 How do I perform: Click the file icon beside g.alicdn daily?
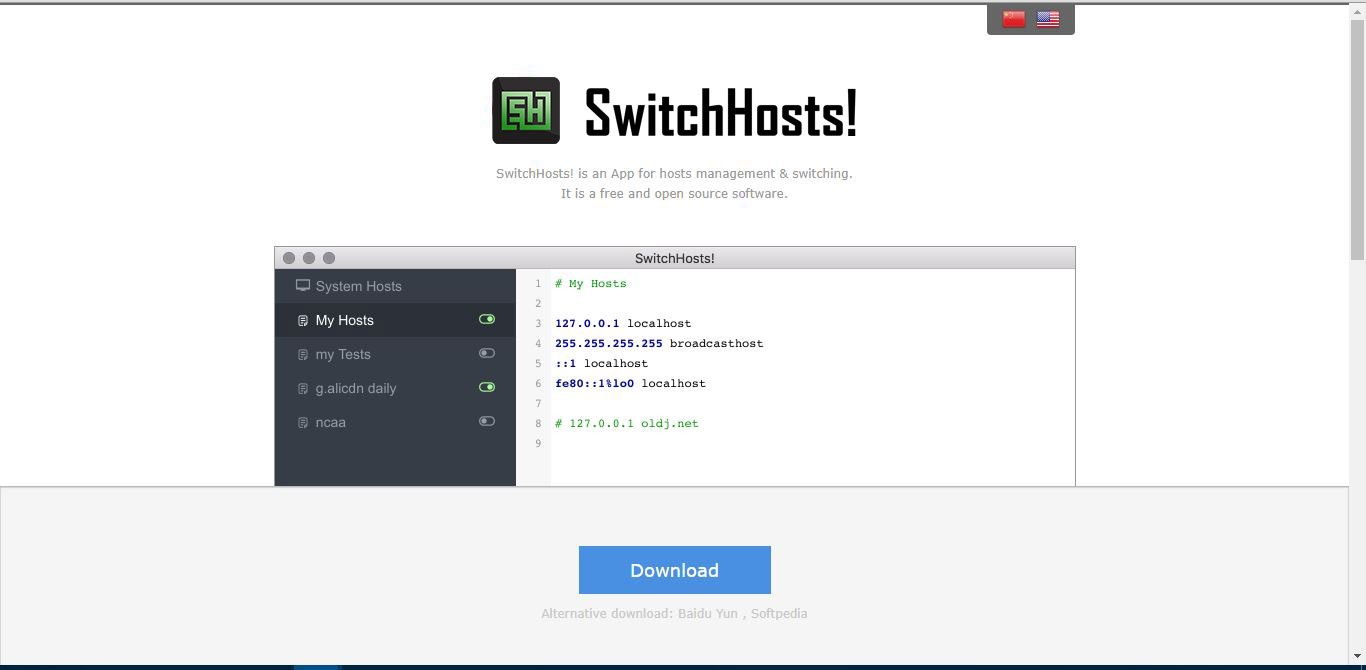point(303,389)
